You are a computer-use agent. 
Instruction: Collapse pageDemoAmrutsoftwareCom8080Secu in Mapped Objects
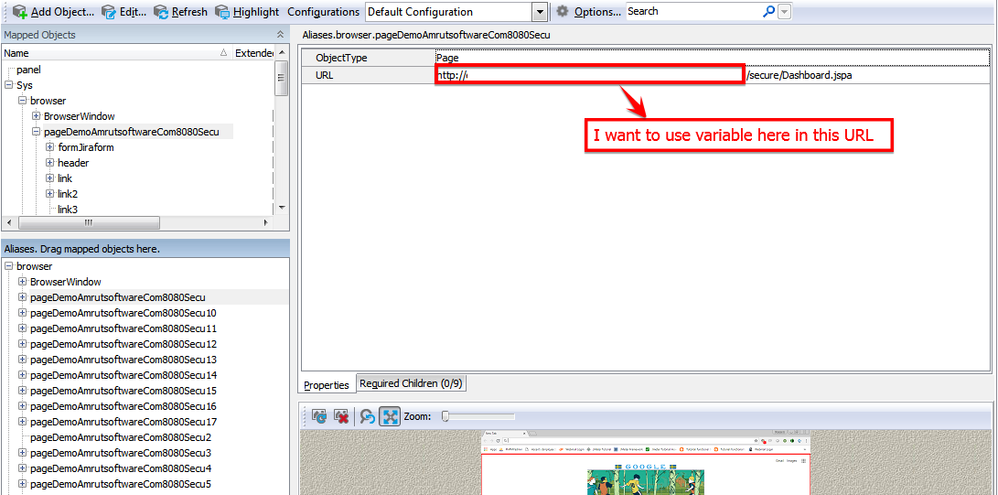pos(36,132)
